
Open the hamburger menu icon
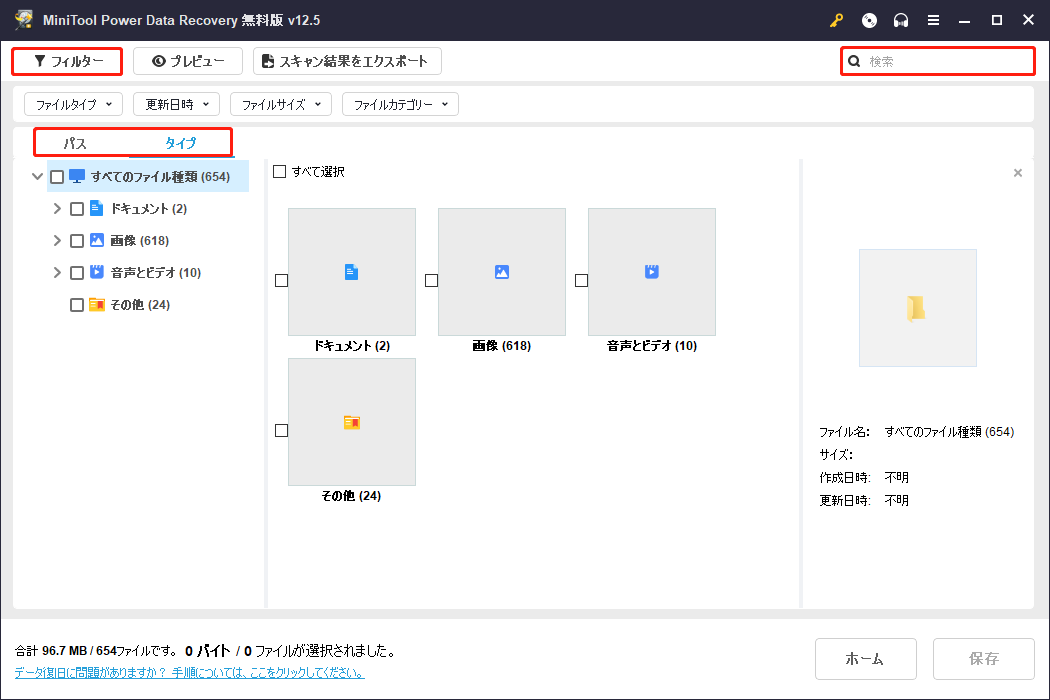[933, 20]
